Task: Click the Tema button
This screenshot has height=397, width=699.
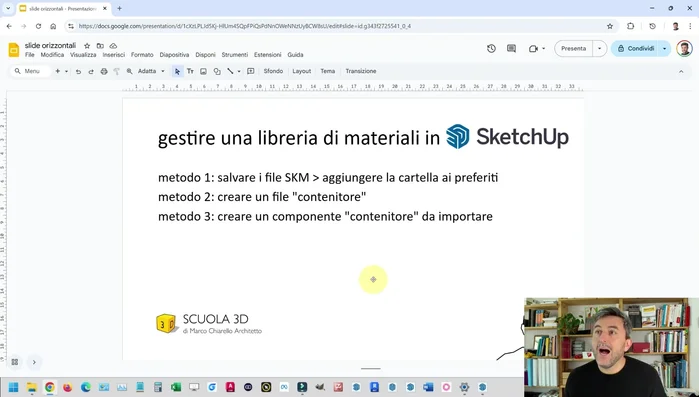Action: pos(327,71)
